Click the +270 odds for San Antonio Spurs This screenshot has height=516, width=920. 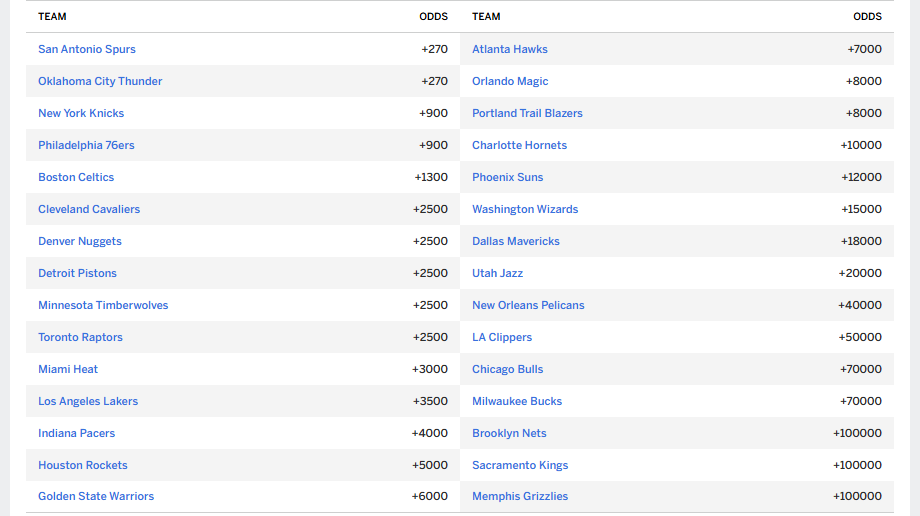435,49
